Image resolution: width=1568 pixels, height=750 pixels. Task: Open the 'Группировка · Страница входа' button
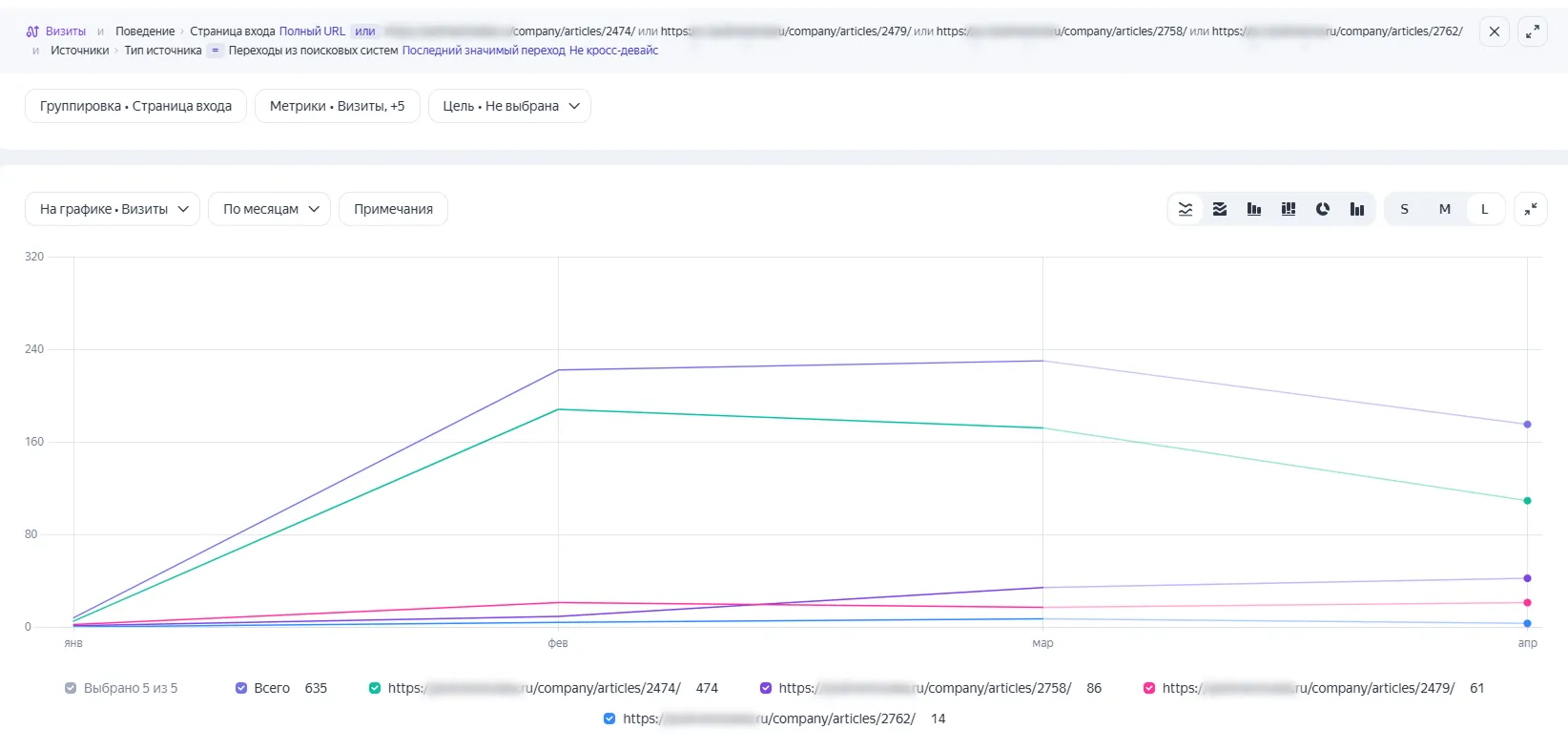click(x=135, y=106)
